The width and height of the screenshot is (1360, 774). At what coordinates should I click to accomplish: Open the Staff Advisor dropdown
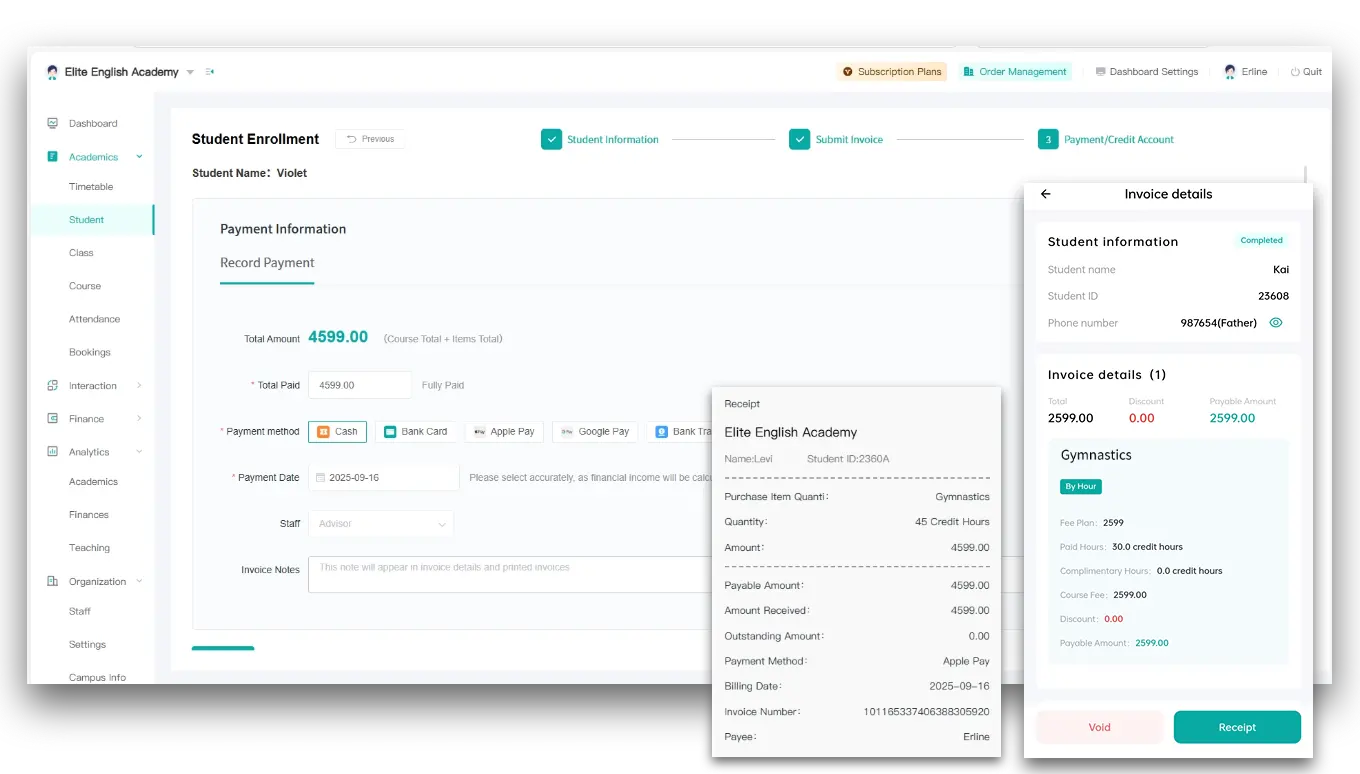pos(380,523)
